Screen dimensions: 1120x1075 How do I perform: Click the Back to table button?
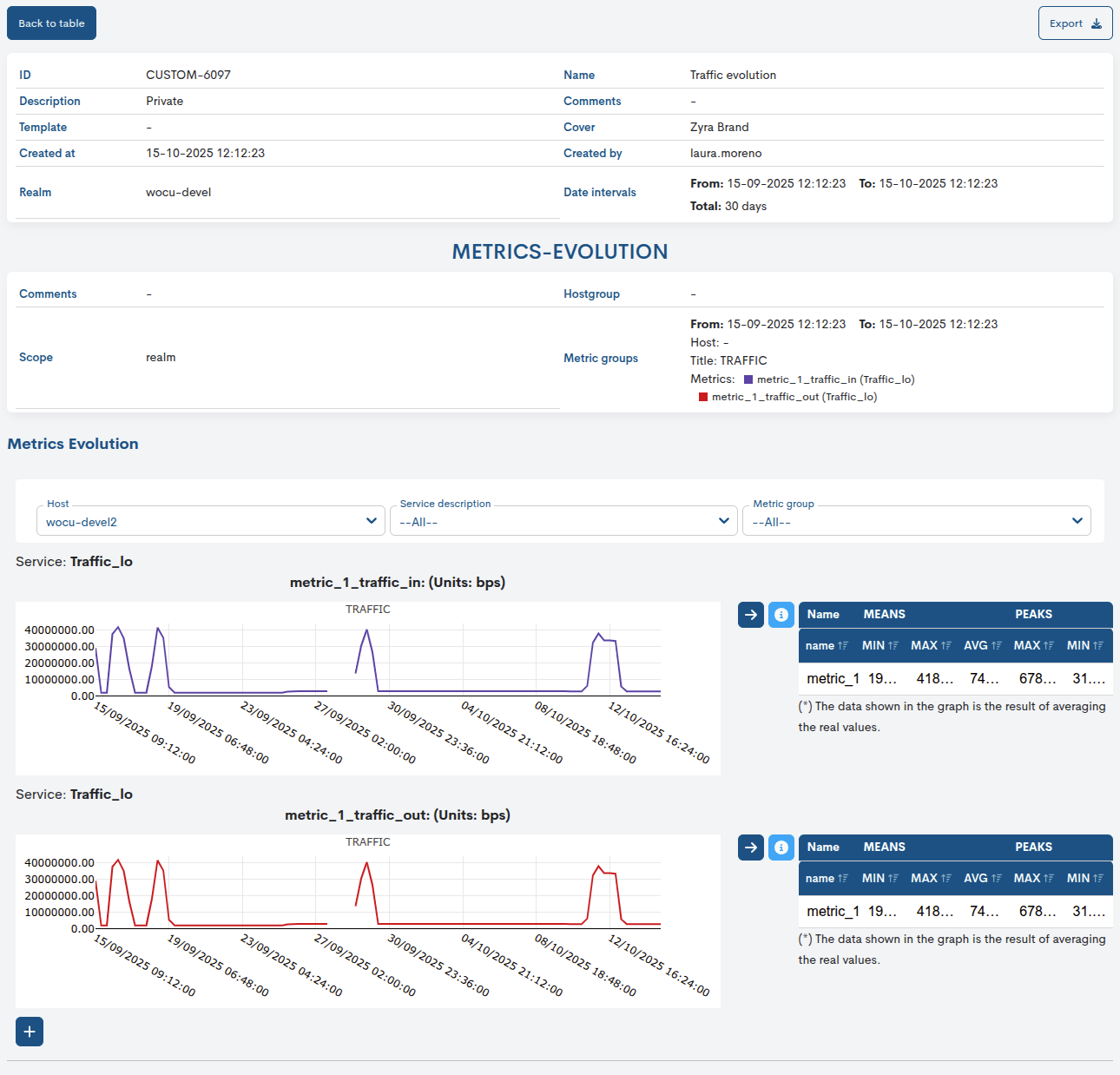click(x=50, y=23)
